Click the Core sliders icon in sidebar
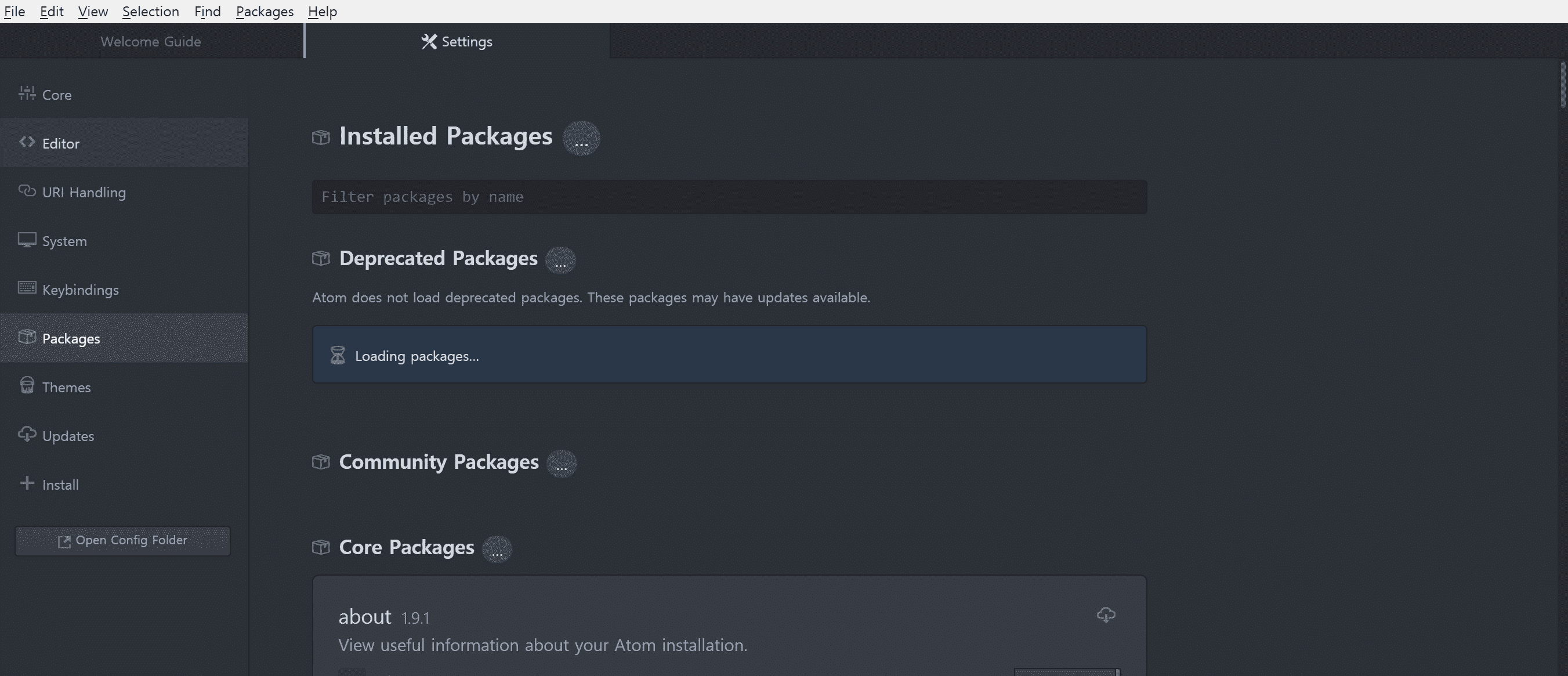1568x676 pixels. 27,93
